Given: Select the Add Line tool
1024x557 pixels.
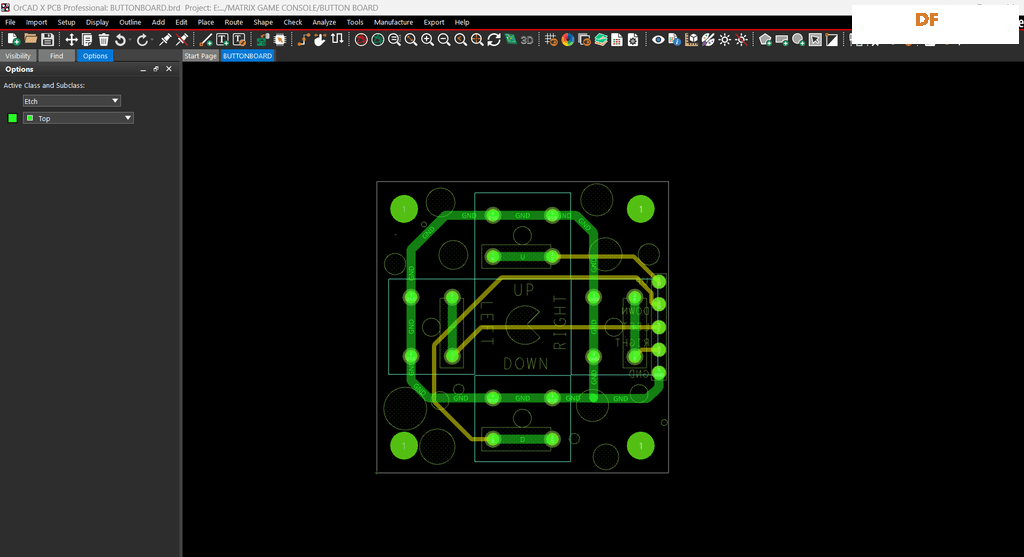Looking at the screenshot, I should (206, 40).
